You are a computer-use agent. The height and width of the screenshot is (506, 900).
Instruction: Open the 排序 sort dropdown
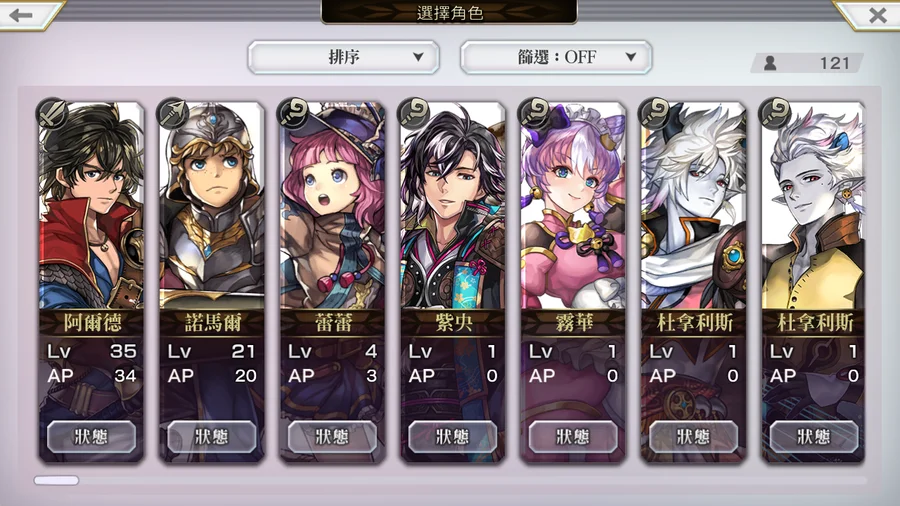coord(343,57)
